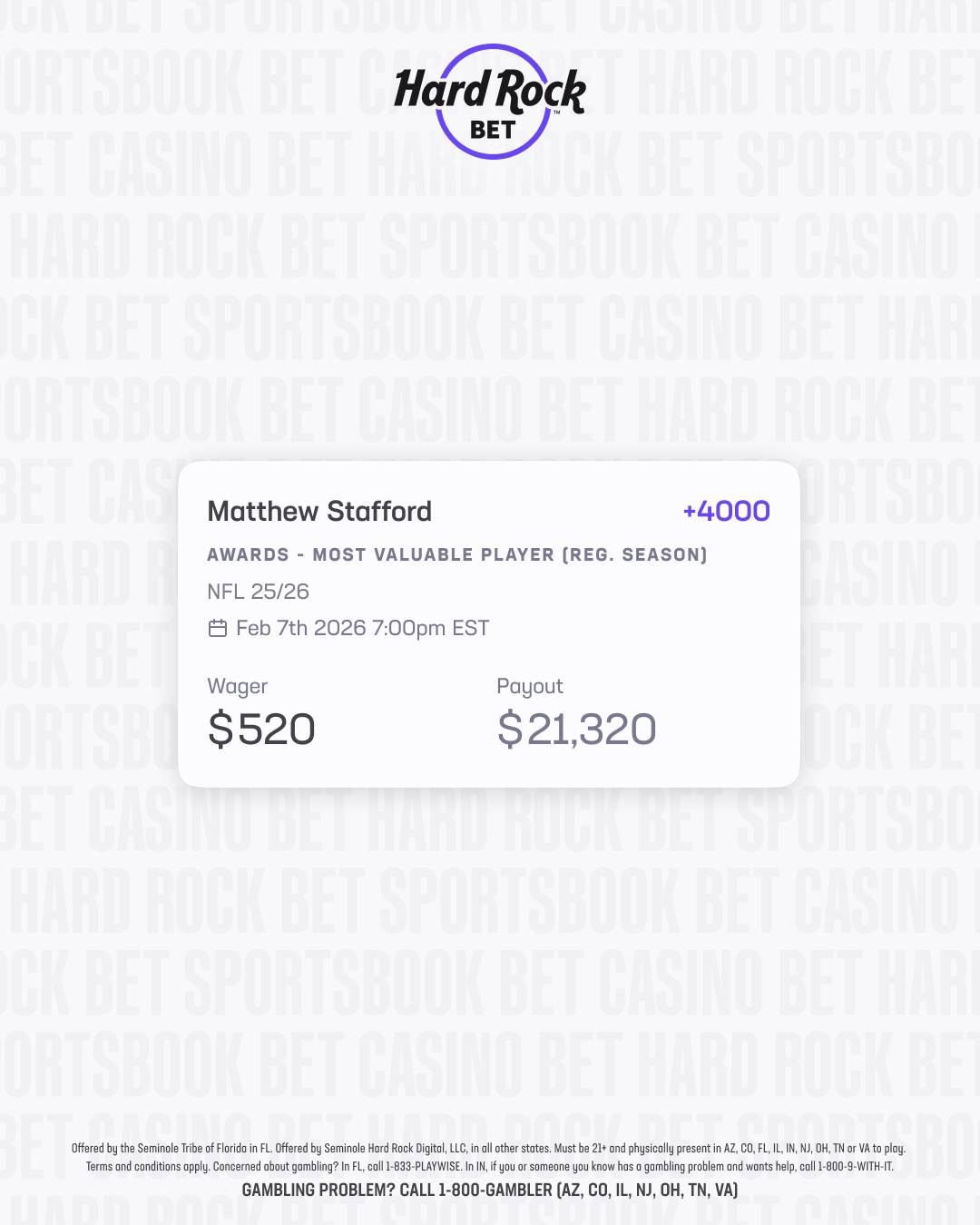Screen dimensions: 980x1225
Task: Click the Awards Most Valuable Player heading
Action: tap(456, 554)
